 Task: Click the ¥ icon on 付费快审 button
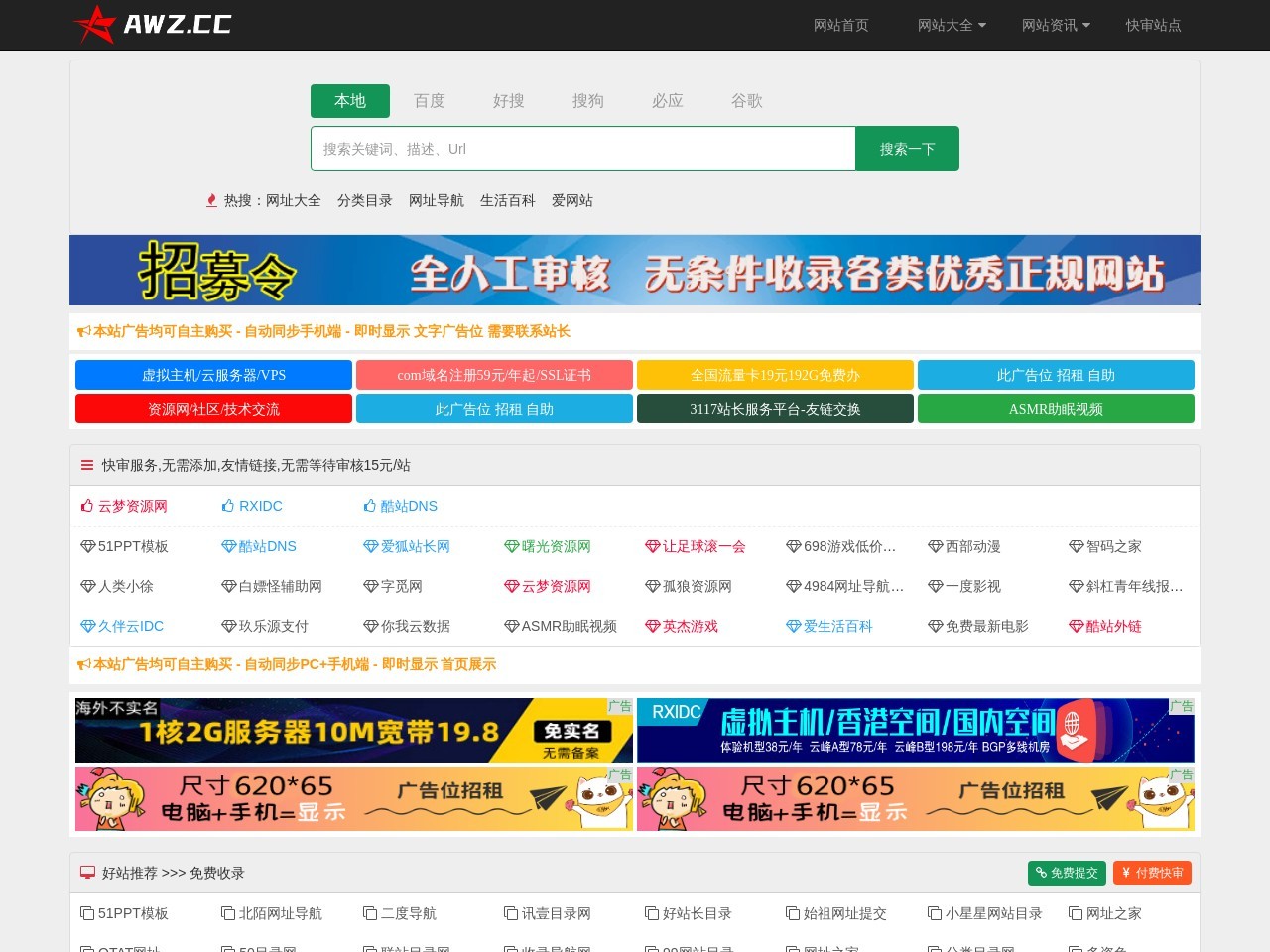[x=1125, y=873]
